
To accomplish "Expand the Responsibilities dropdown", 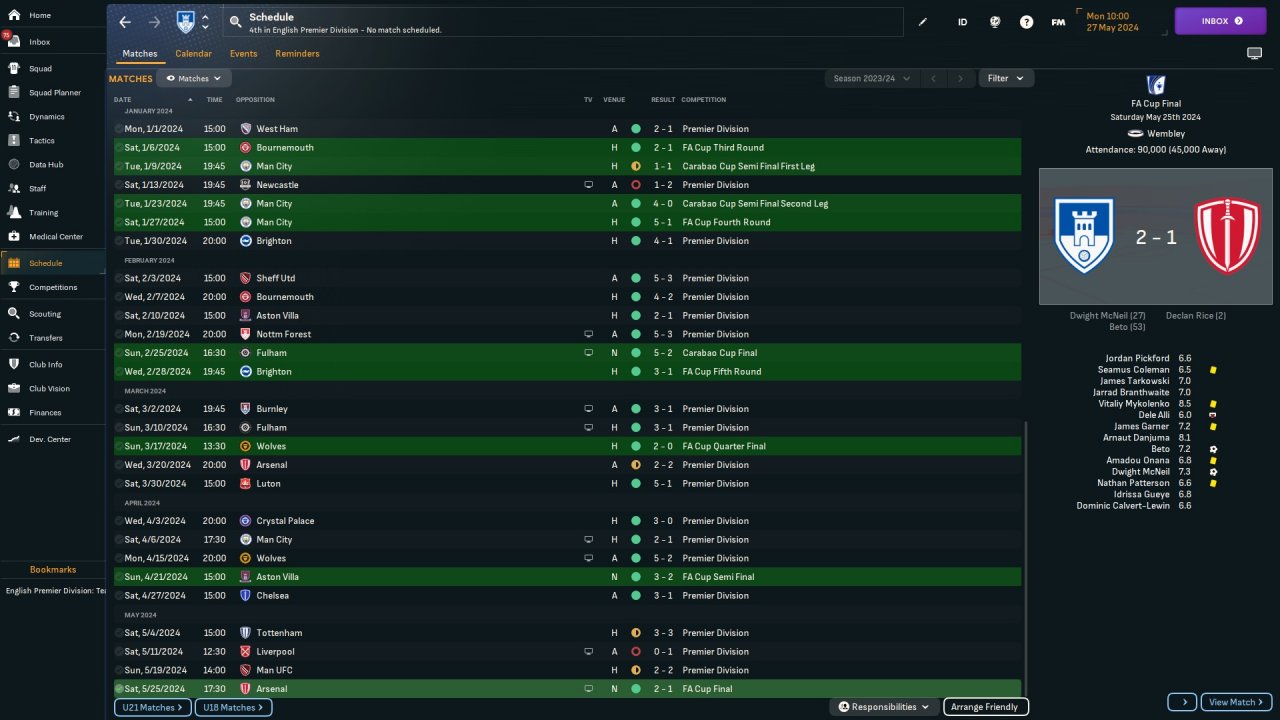I will click(x=884, y=707).
